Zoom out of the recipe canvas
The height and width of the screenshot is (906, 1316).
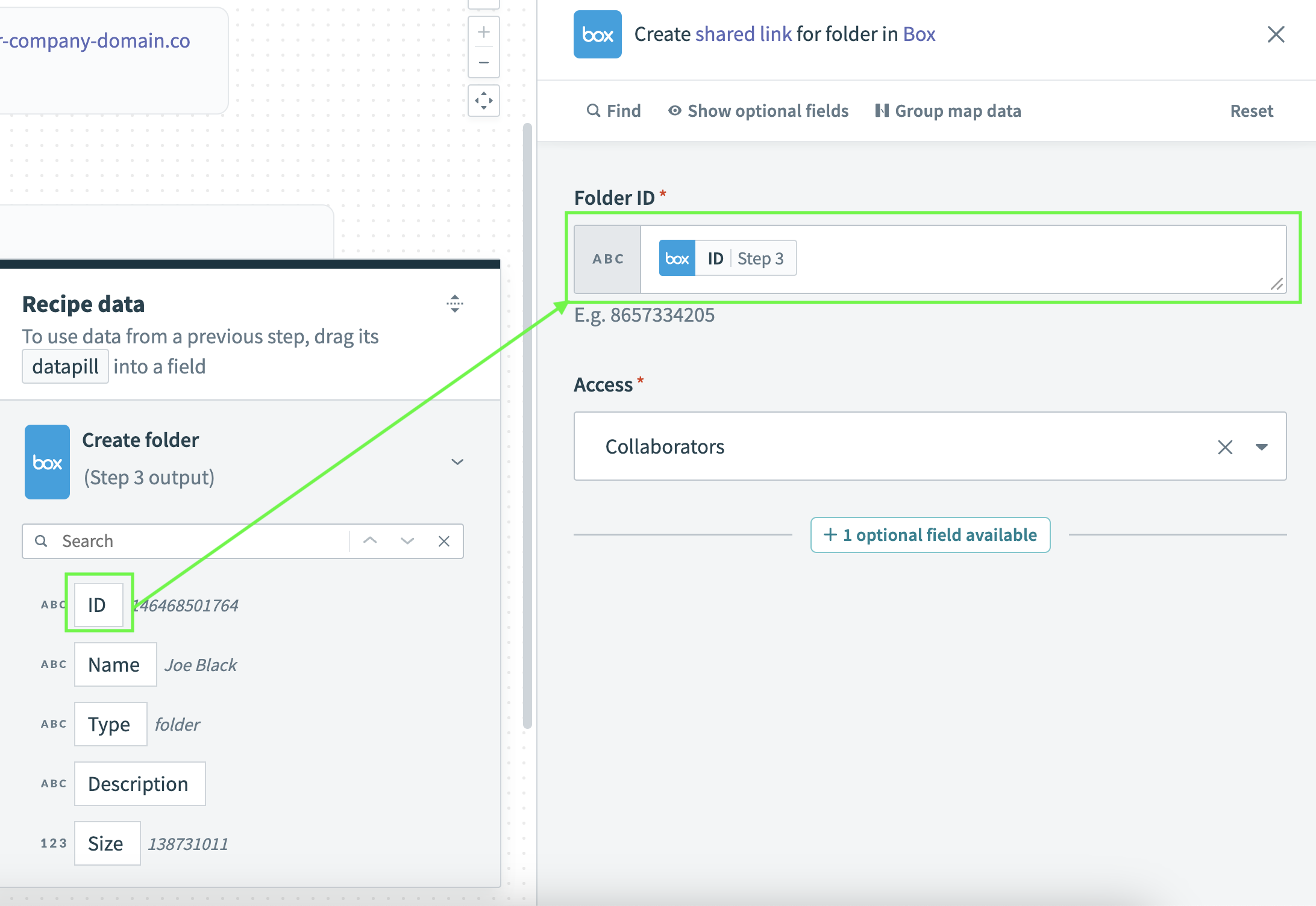[x=483, y=63]
